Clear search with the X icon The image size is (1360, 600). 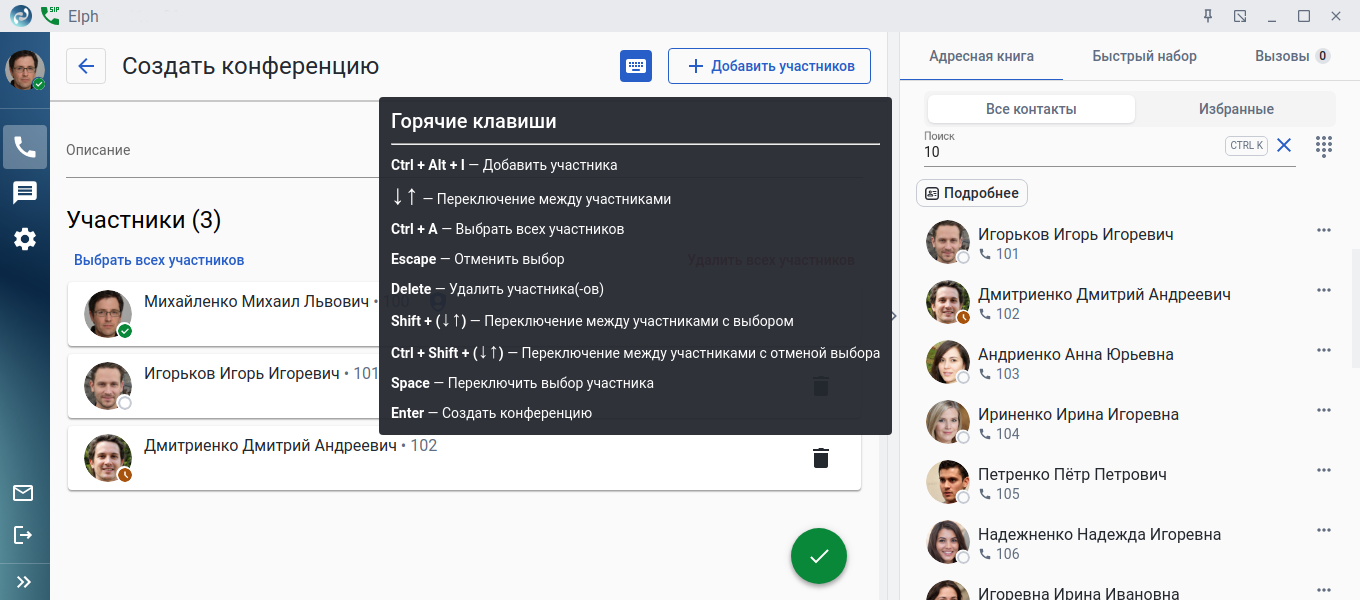(x=1284, y=145)
